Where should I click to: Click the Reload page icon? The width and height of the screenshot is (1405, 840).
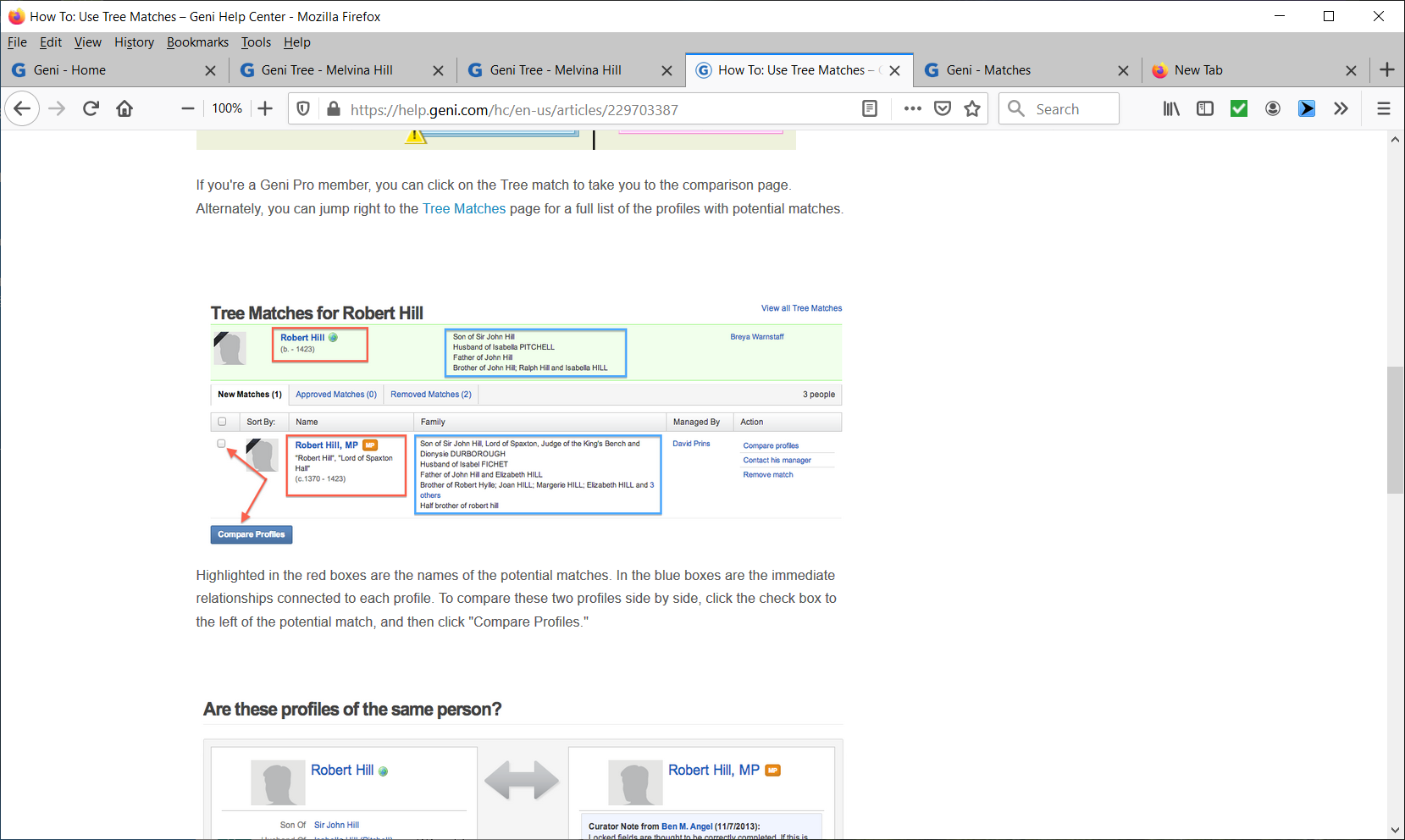tap(91, 108)
